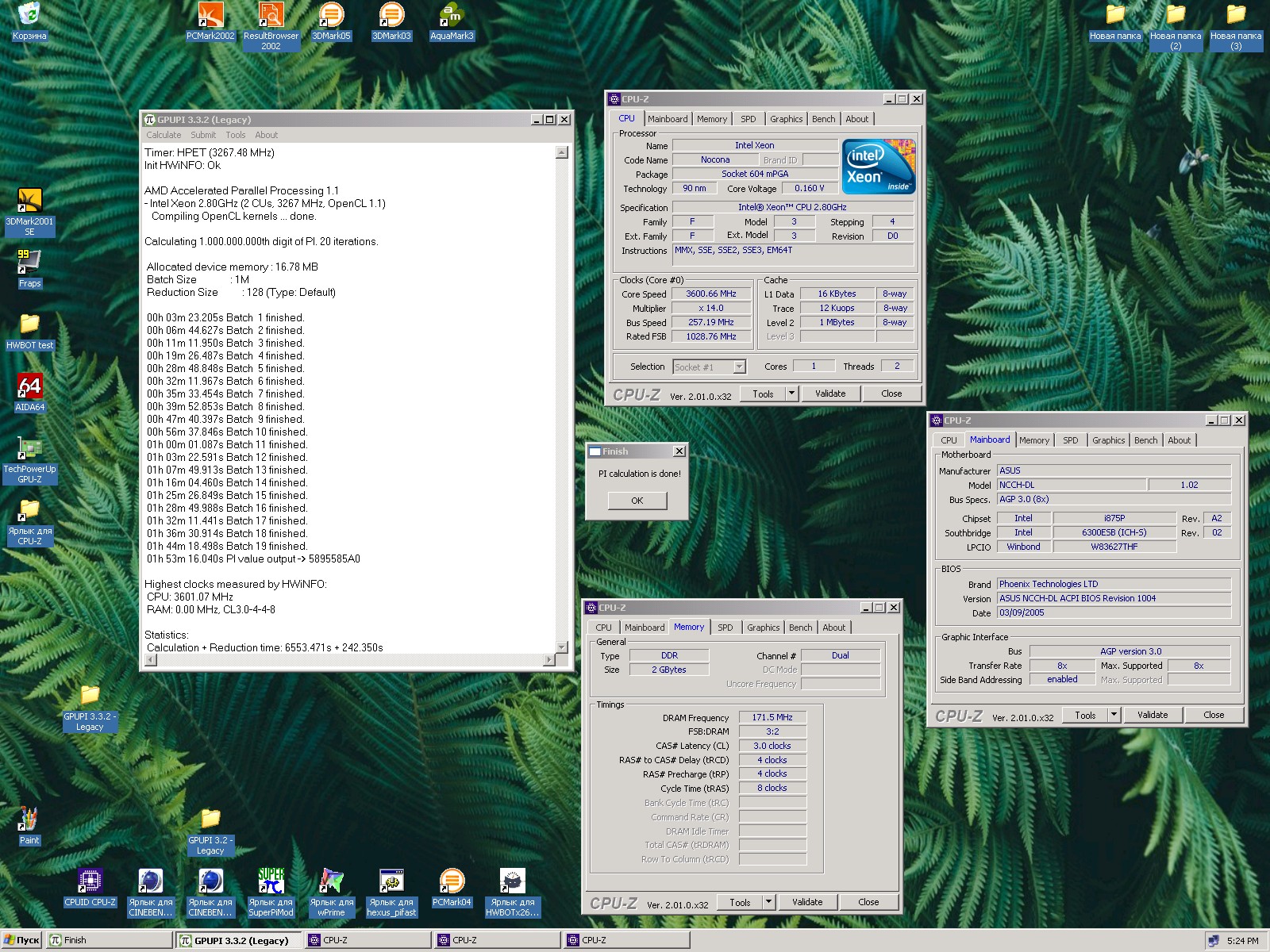Select BIOS date 03/09/2005 field

pyautogui.click(x=1114, y=612)
